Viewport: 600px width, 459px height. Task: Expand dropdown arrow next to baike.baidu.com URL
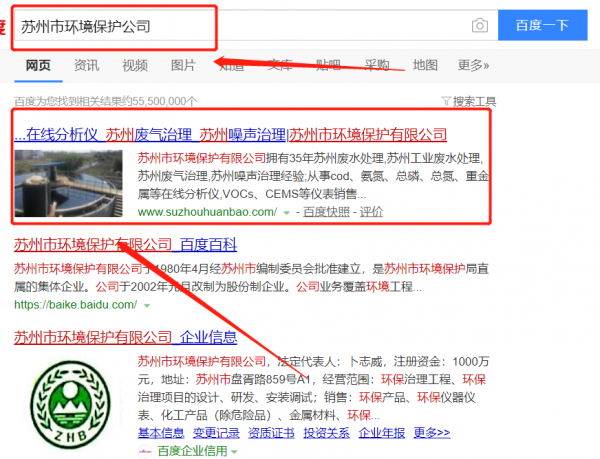click(x=146, y=304)
